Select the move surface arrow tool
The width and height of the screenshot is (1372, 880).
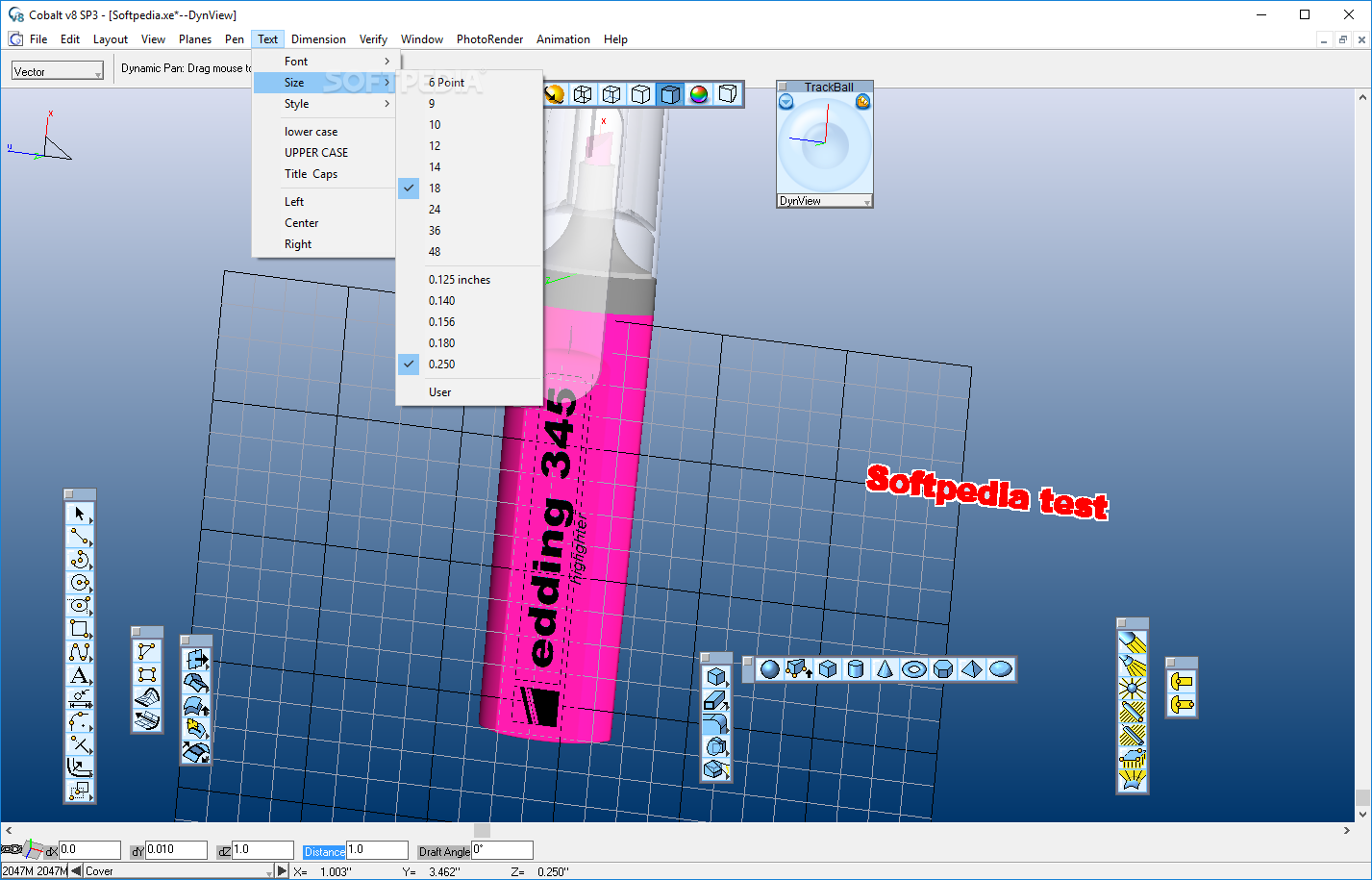tap(196, 660)
